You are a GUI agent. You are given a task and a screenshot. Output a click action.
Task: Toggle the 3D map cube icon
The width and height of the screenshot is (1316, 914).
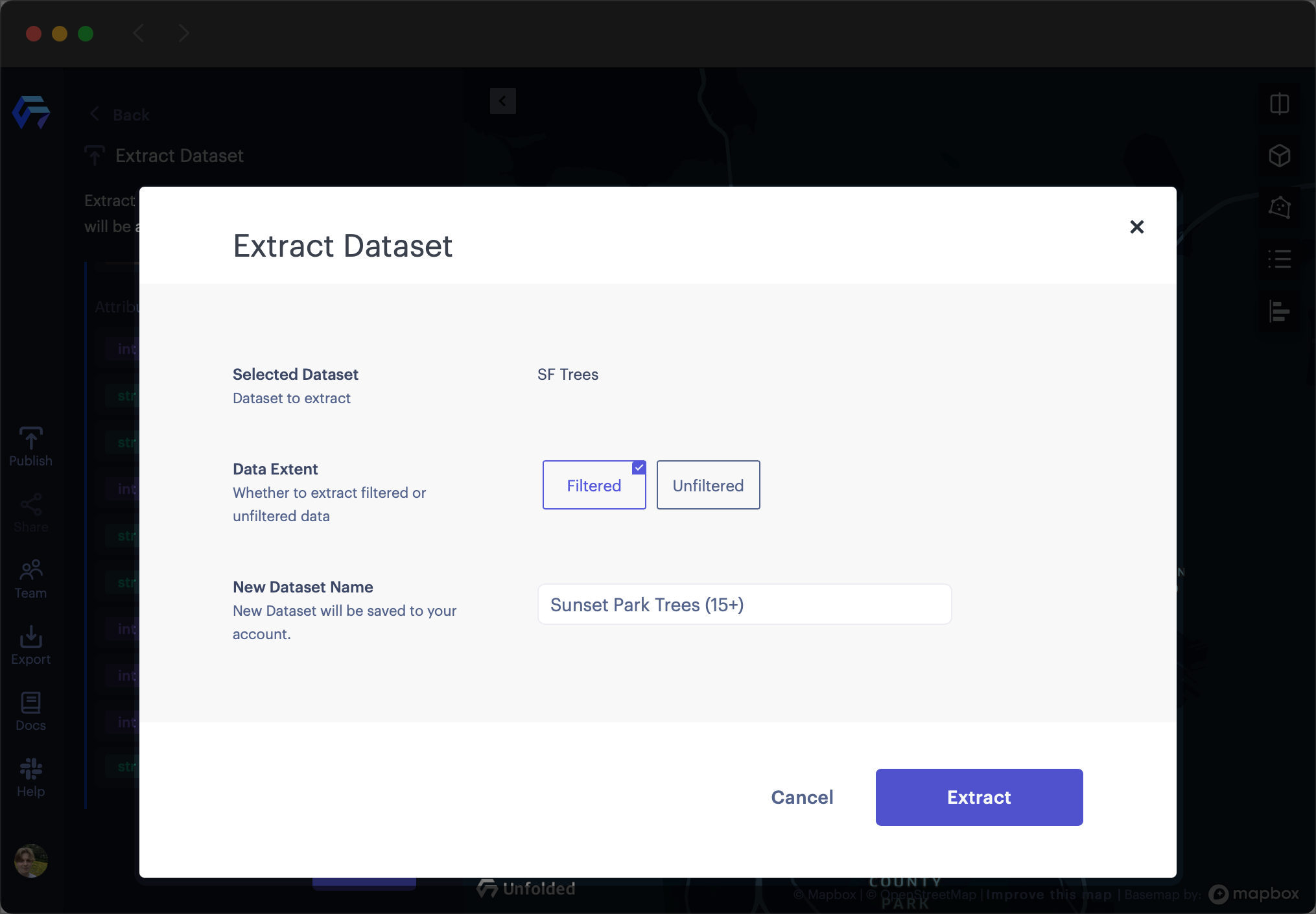click(1279, 156)
